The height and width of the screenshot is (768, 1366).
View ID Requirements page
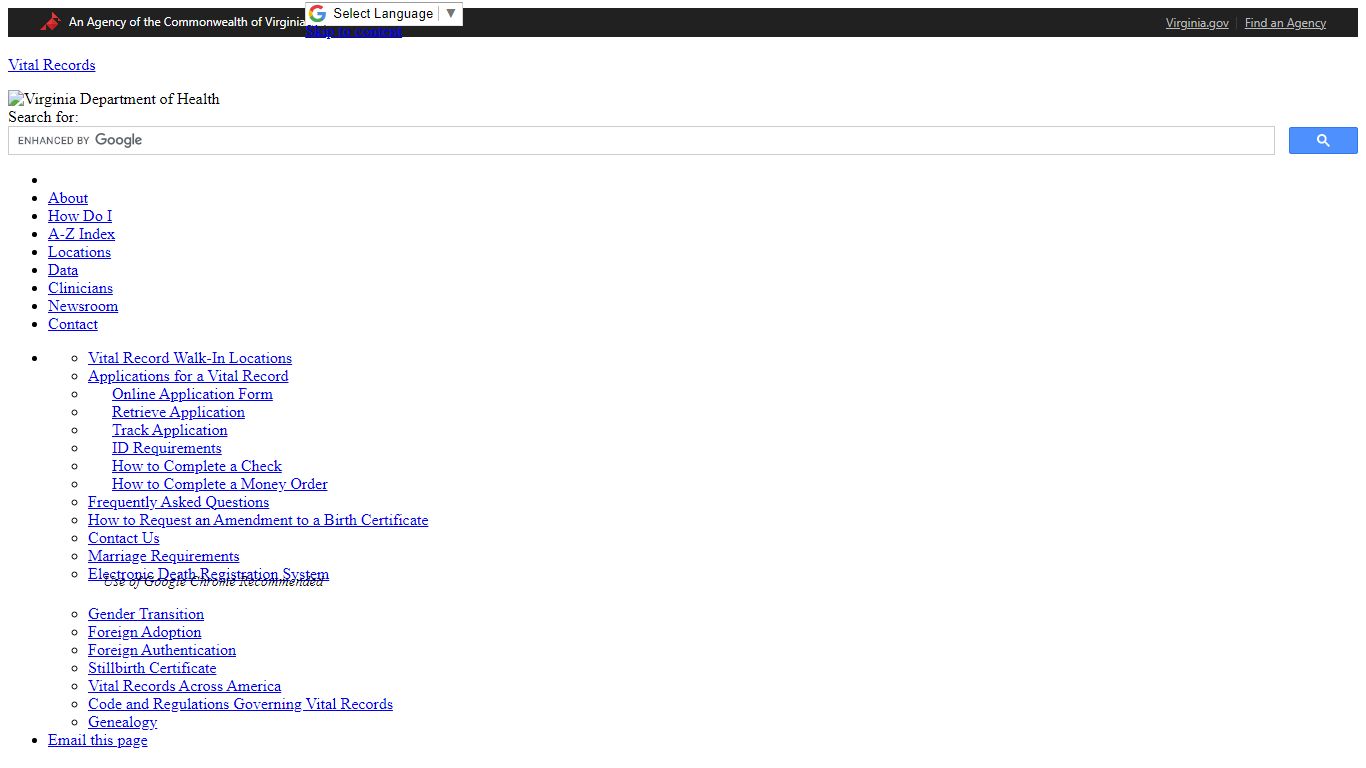point(167,448)
